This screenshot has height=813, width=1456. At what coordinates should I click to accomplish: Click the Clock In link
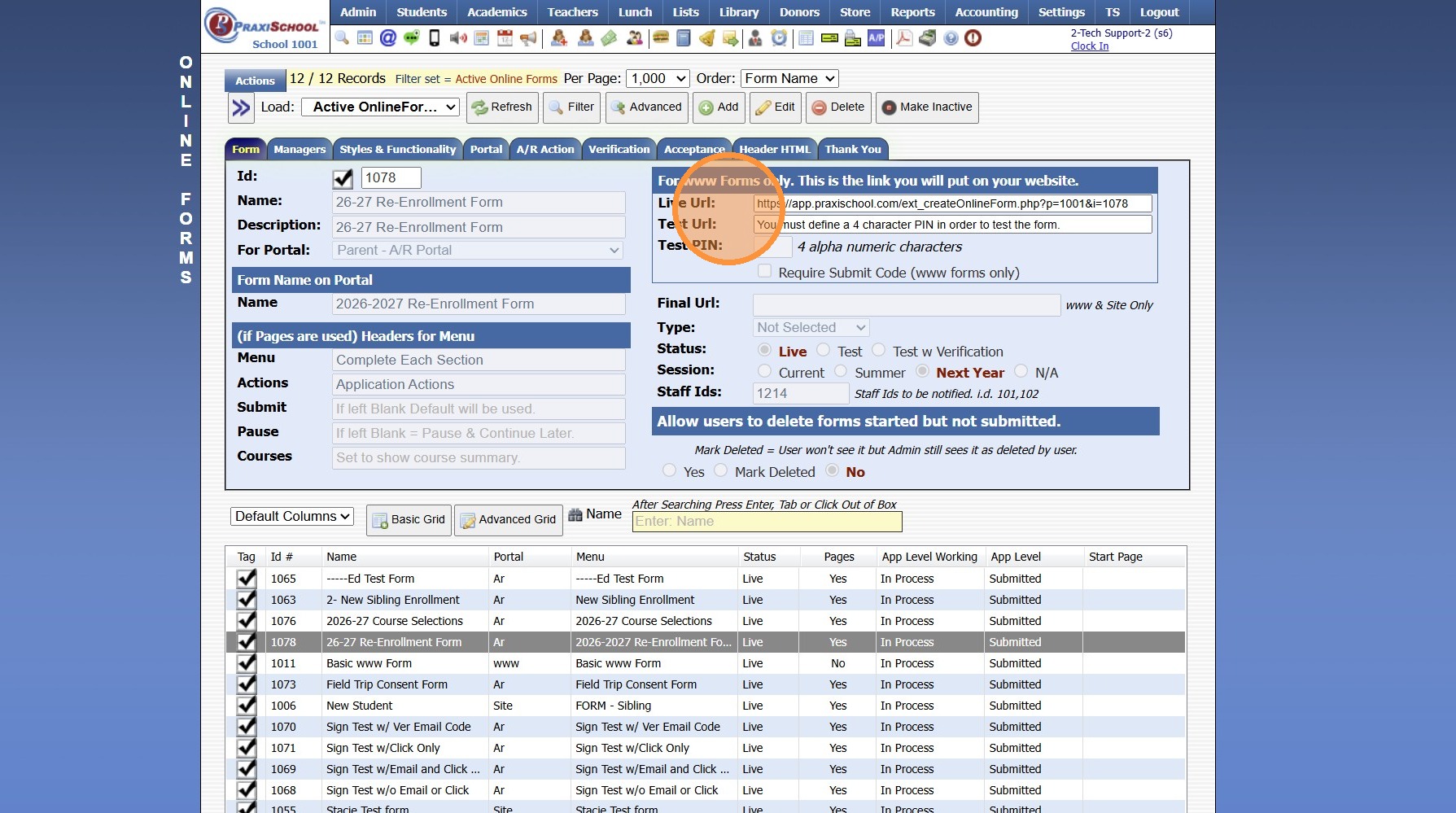1089,46
